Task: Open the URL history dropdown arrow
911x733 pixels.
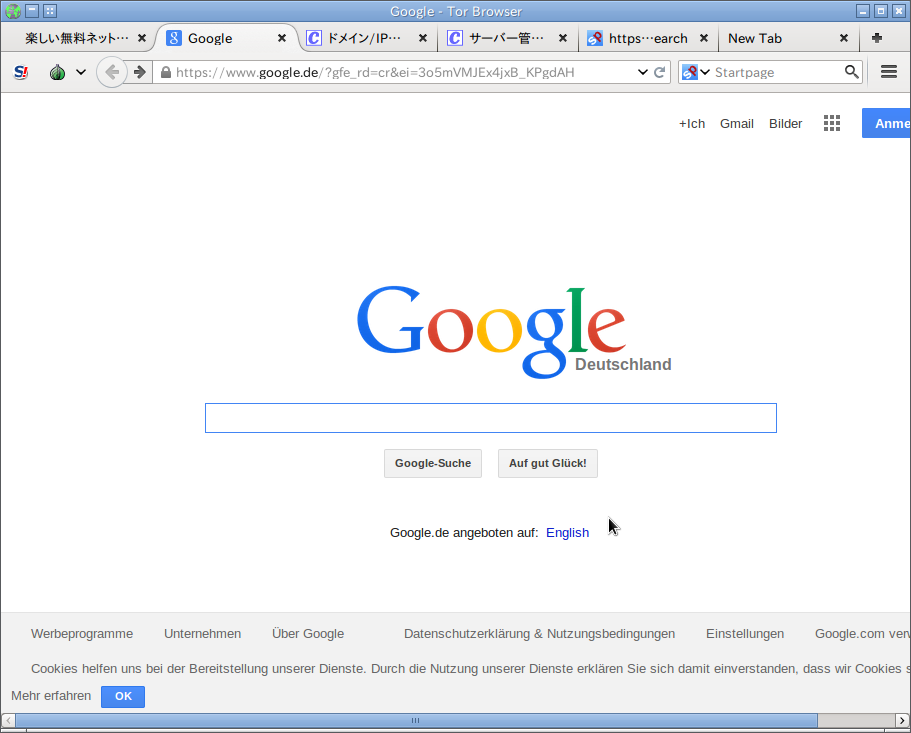Action: point(643,72)
